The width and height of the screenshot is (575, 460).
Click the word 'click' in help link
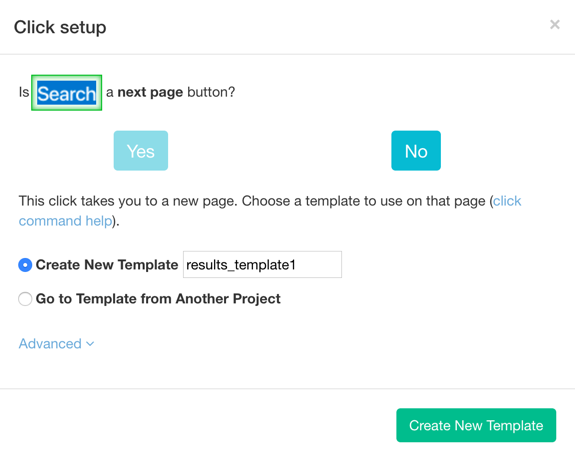[x=507, y=201]
